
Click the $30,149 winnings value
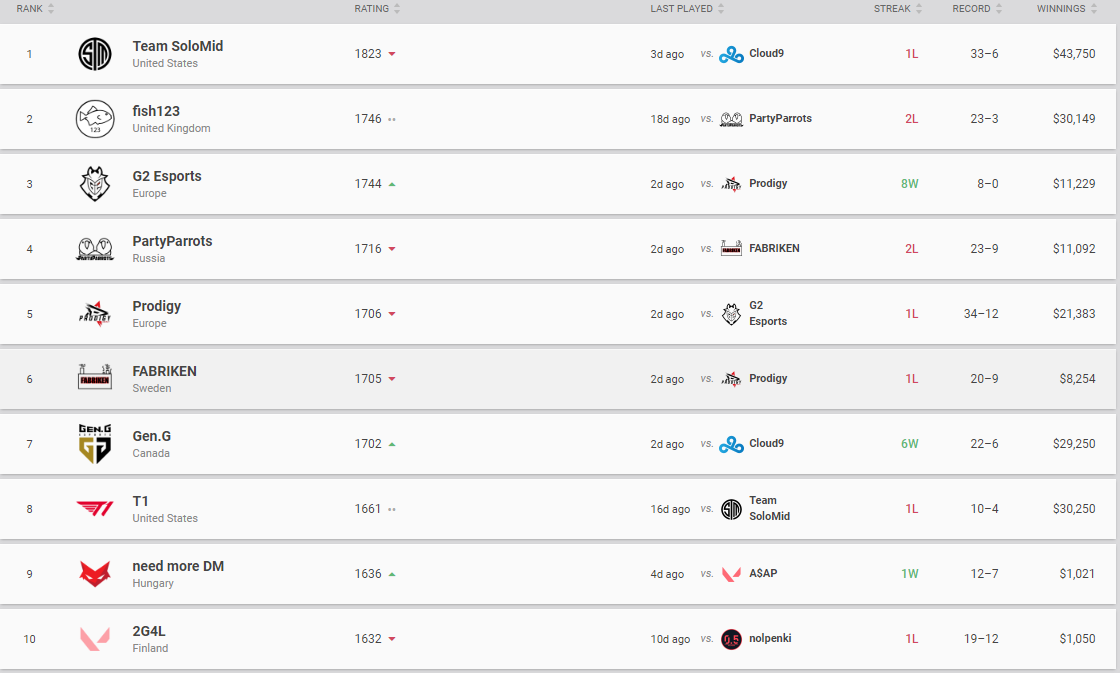[x=1074, y=119]
